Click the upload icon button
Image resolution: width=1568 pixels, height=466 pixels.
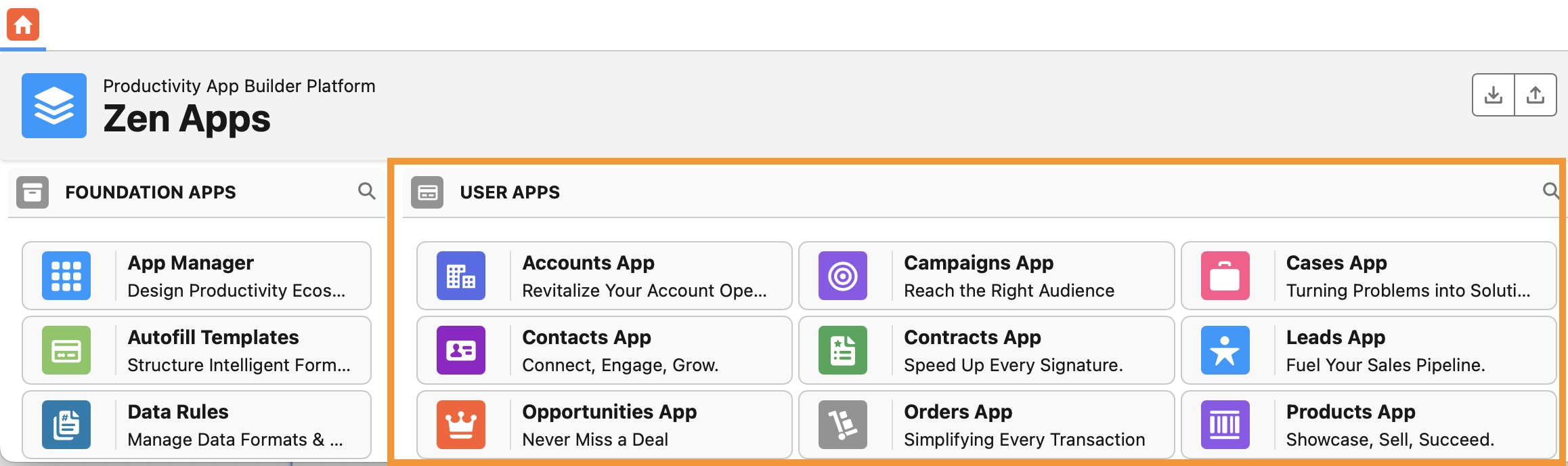point(1535,95)
